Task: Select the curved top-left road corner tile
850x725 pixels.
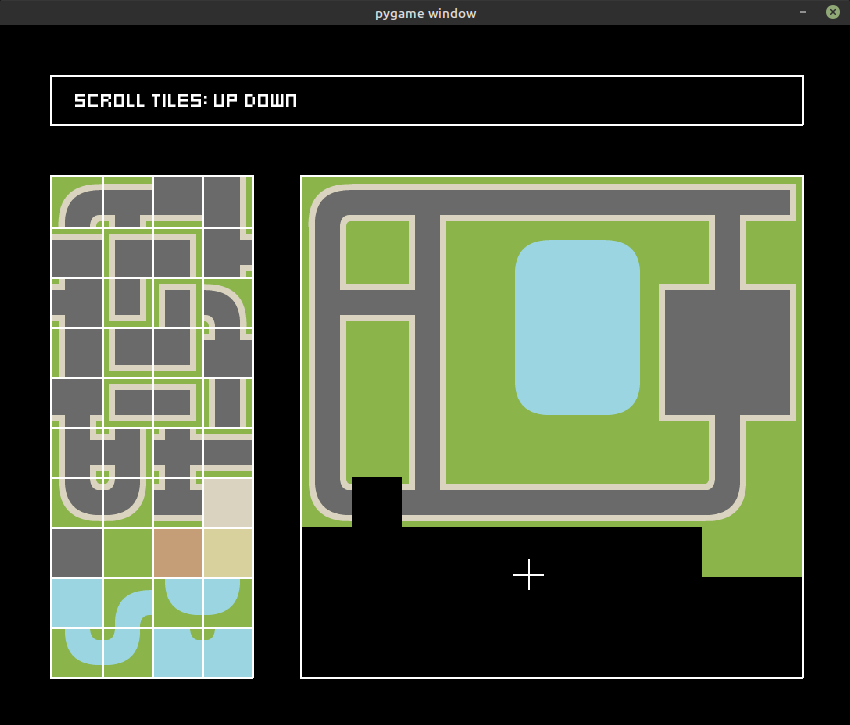Action: click(x=77, y=202)
